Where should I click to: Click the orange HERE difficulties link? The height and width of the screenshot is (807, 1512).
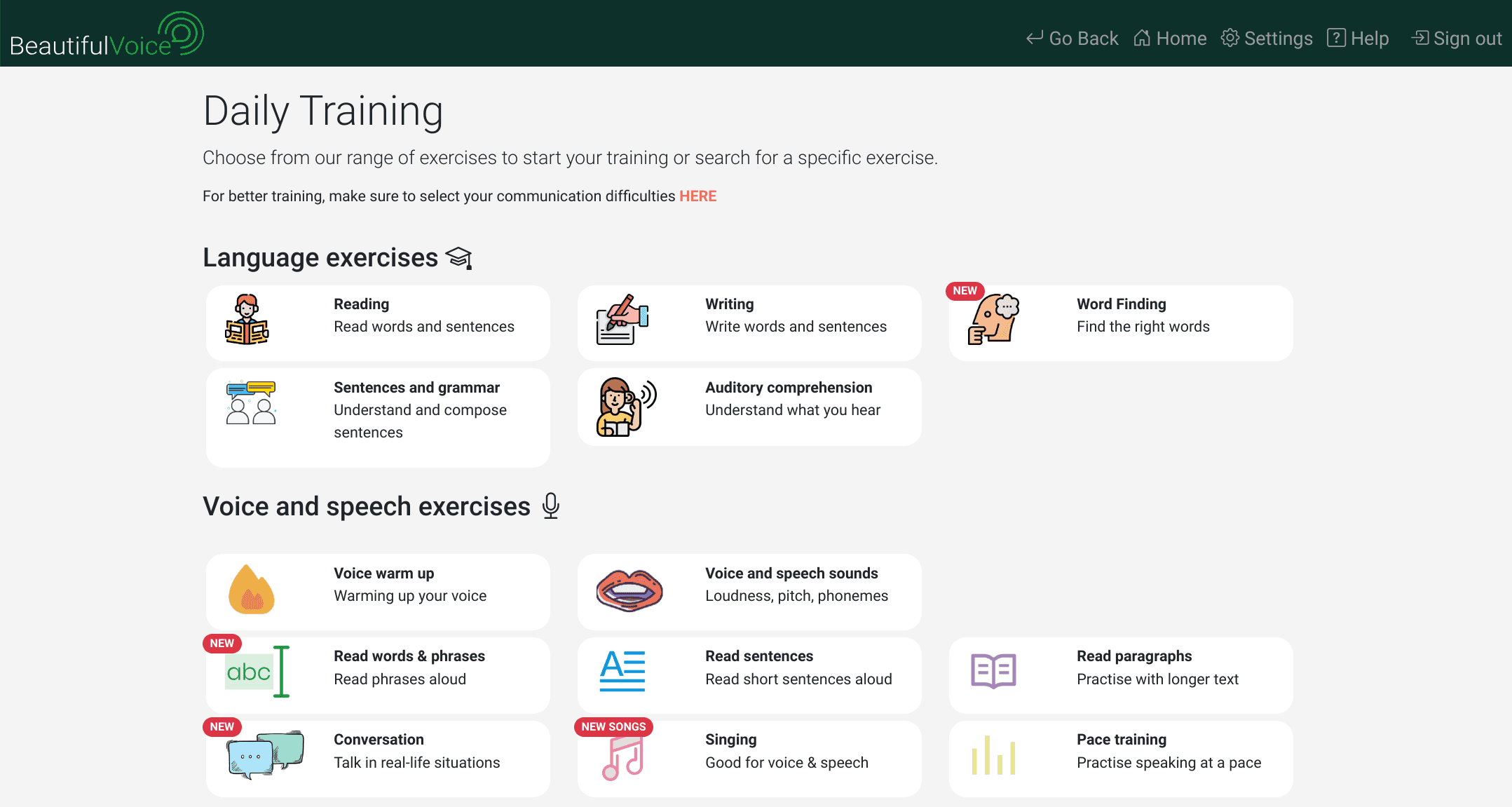697,196
